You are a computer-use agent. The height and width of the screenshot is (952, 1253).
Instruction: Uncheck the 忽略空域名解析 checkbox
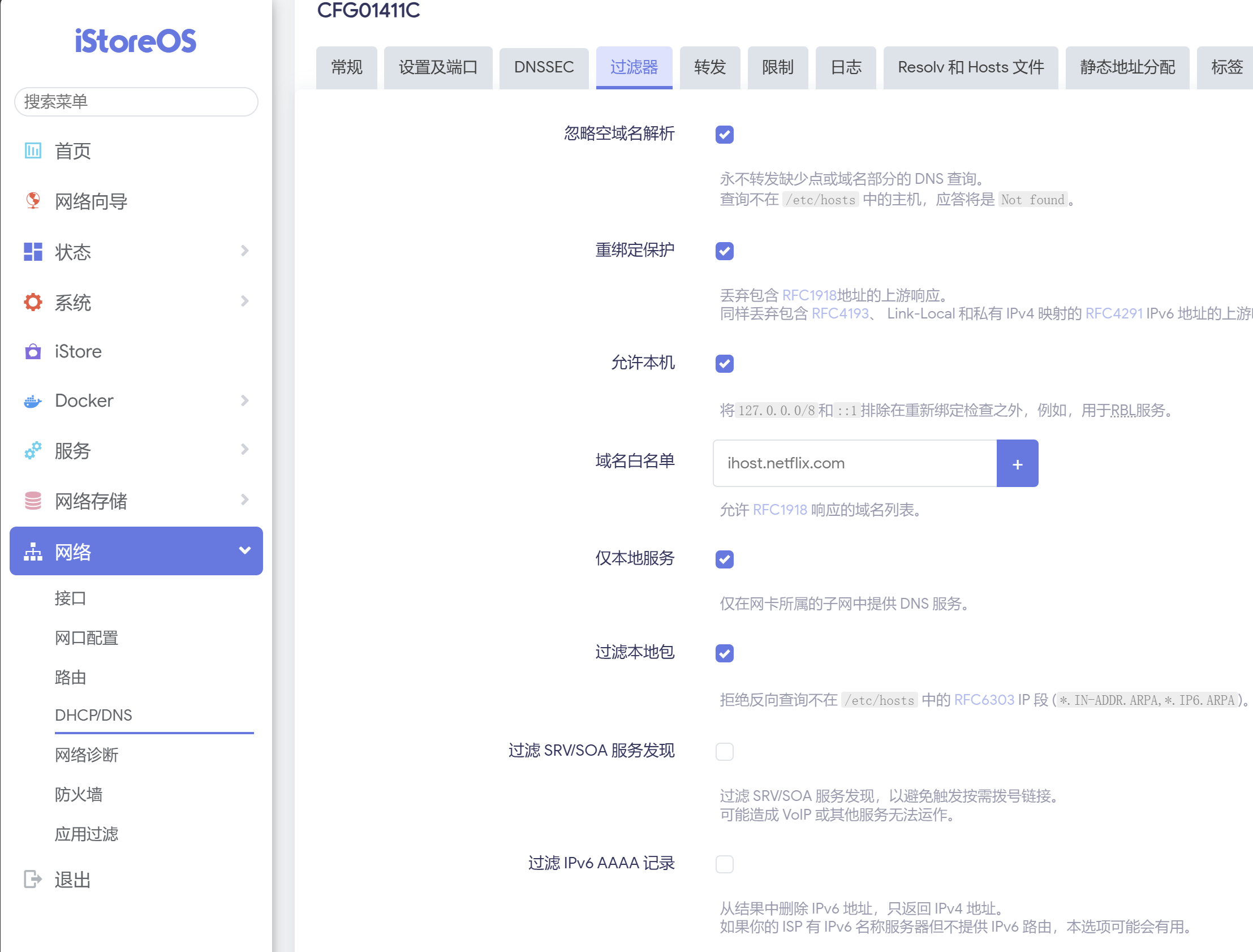(724, 135)
